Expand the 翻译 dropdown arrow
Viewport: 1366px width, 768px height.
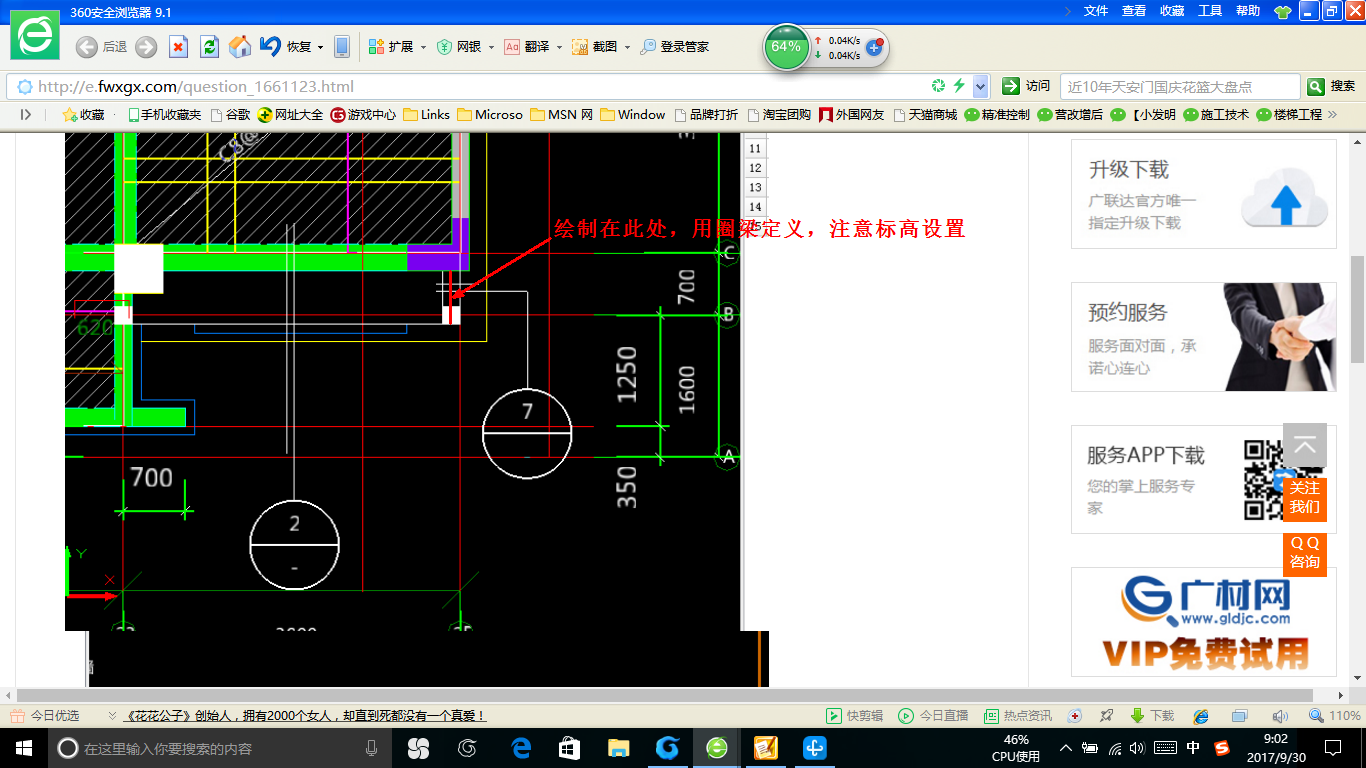click(558, 47)
